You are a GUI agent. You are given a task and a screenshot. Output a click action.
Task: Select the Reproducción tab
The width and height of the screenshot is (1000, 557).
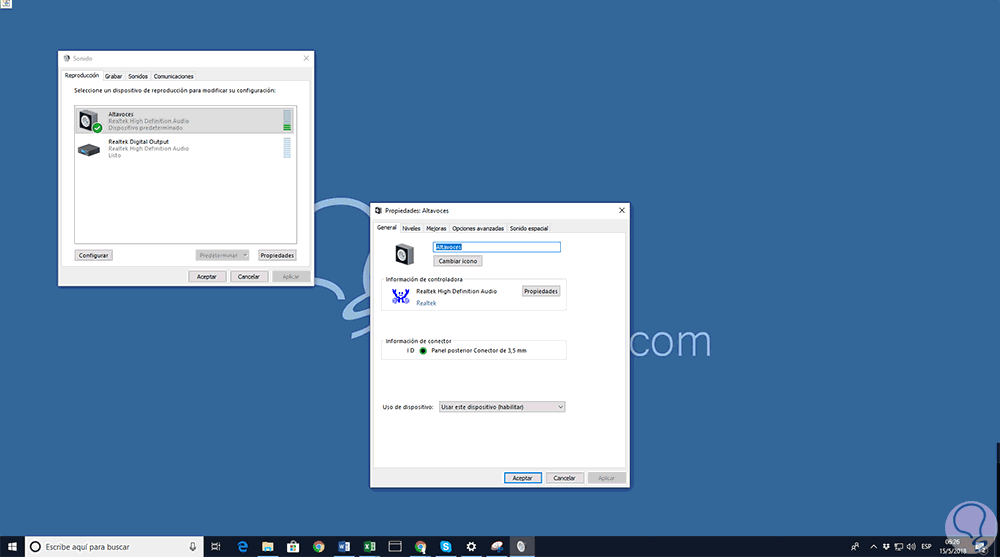click(x=82, y=75)
